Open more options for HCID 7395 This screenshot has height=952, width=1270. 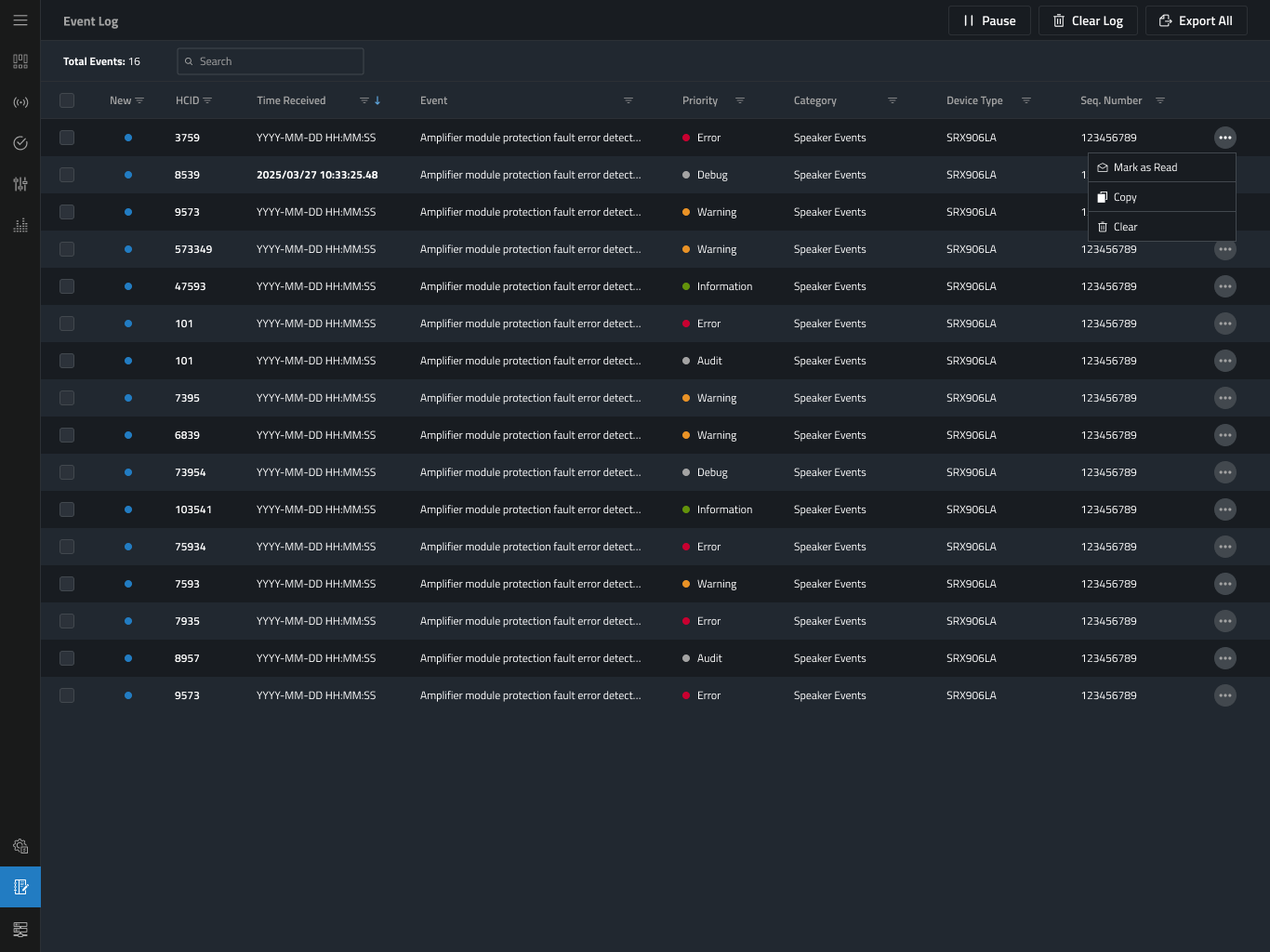[1225, 398]
